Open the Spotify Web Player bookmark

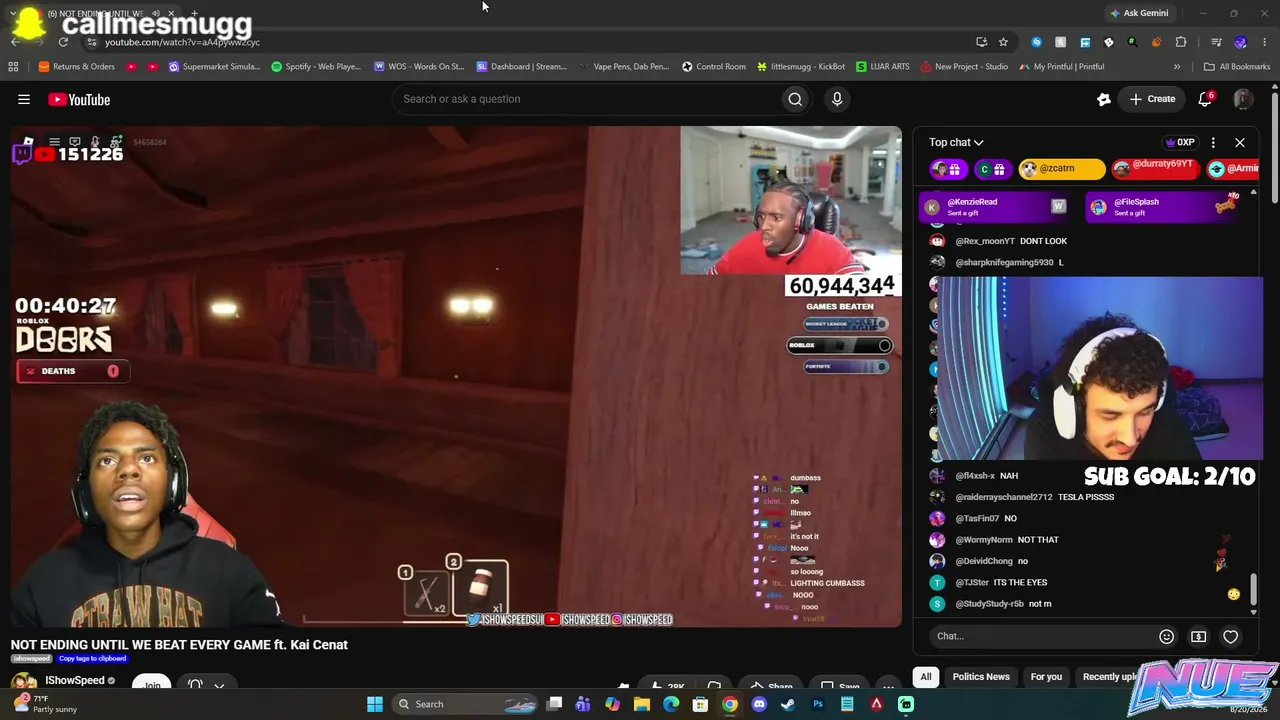[316, 67]
